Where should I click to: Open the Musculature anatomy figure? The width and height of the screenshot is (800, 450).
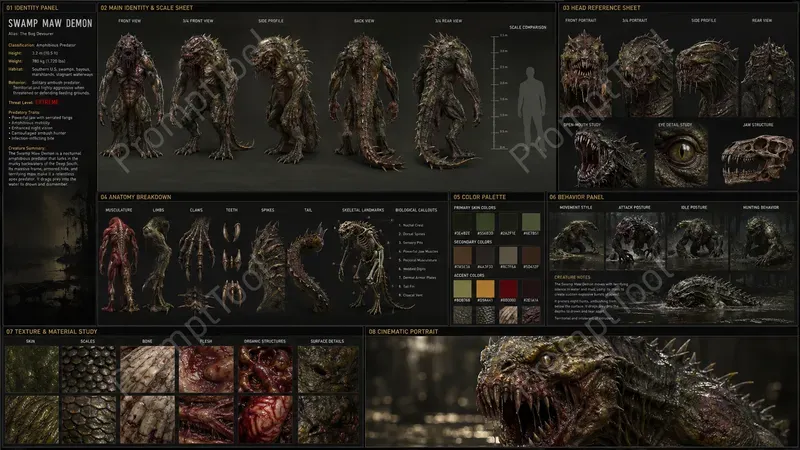(118, 264)
